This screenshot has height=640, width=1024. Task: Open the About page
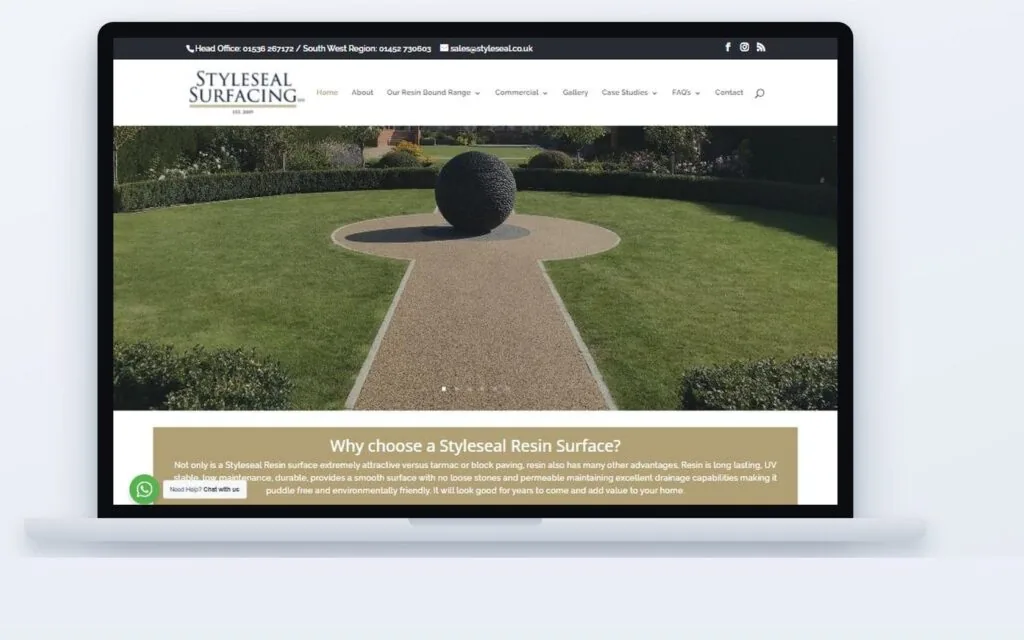[x=362, y=93]
